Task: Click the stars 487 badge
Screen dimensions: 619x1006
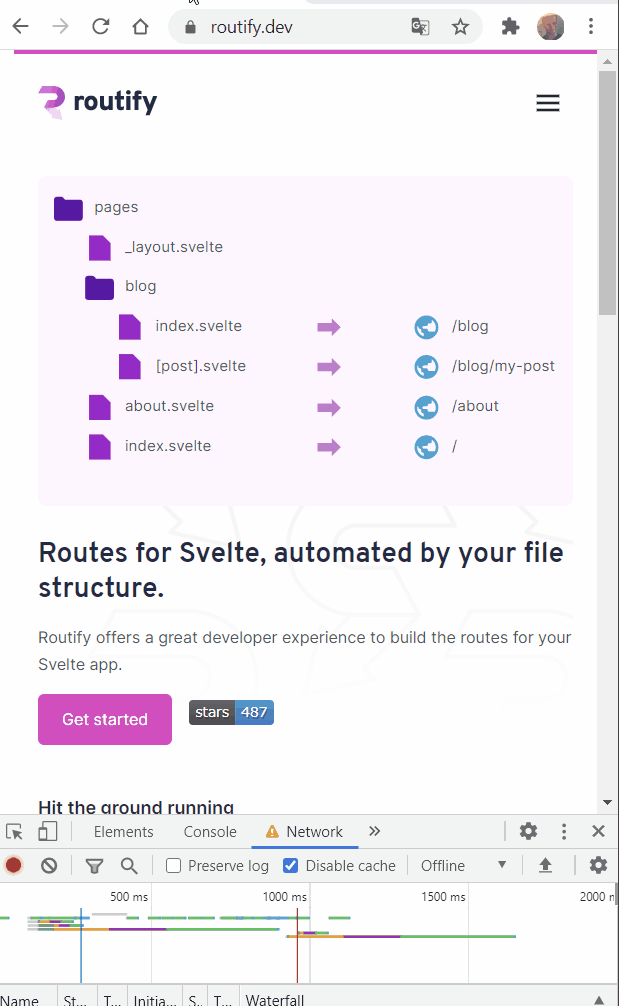Action: (x=231, y=712)
